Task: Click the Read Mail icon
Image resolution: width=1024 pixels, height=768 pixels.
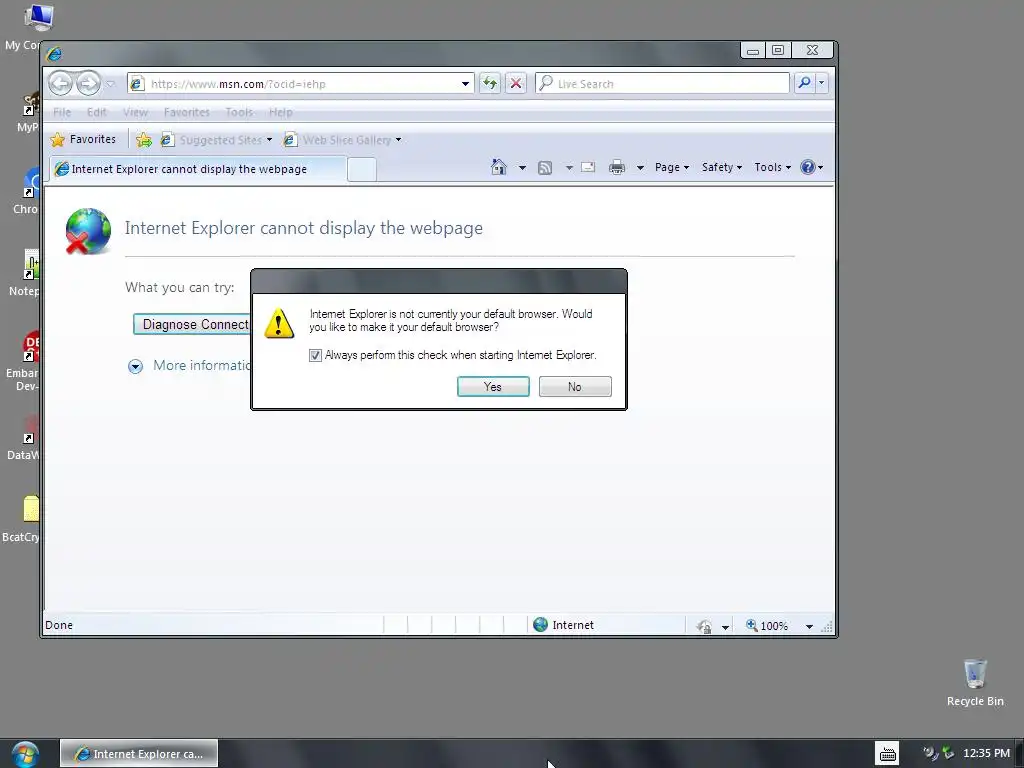Action: pyautogui.click(x=588, y=167)
